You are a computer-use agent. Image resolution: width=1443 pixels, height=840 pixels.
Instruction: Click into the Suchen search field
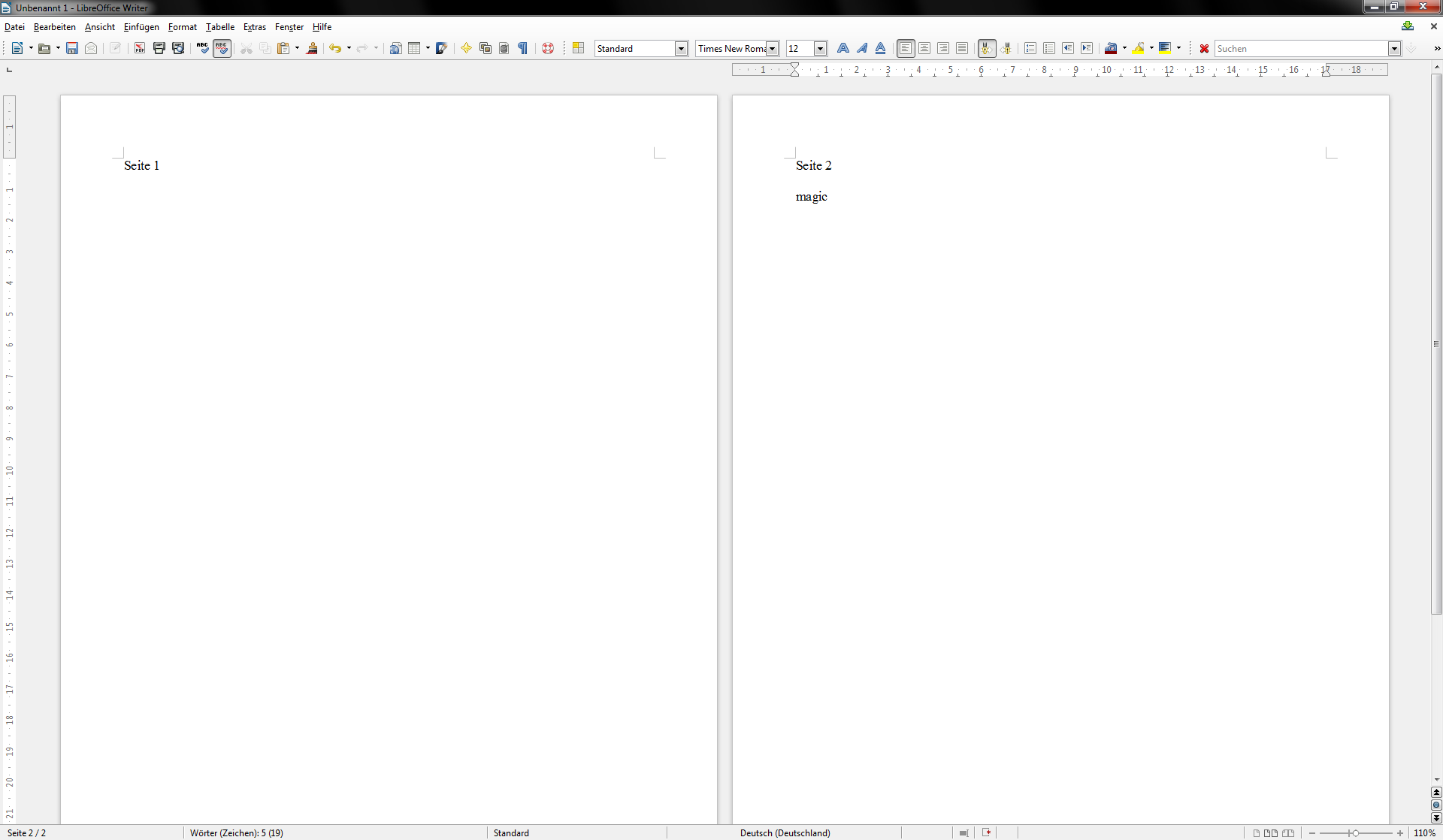[1300, 48]
